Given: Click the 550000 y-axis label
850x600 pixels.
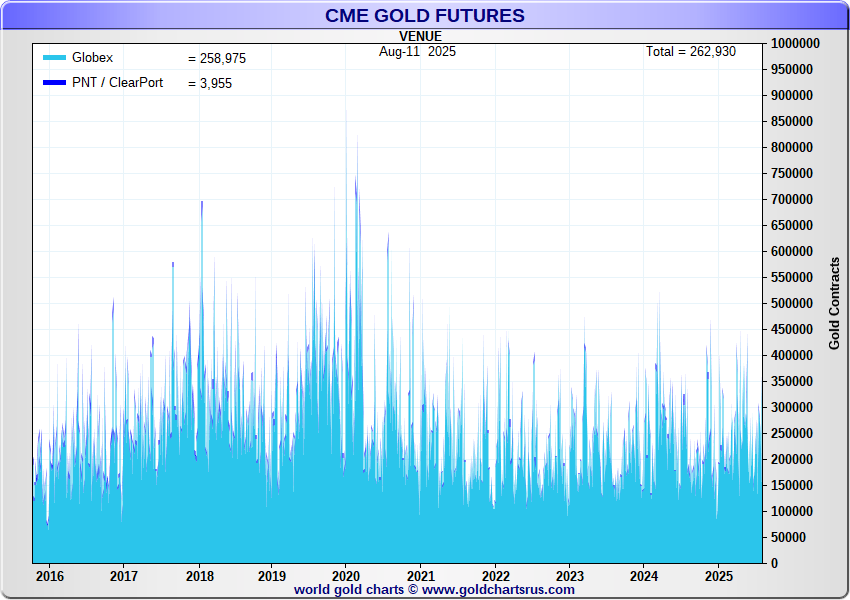Looking at the screenshot, I should tap(792, 278).
